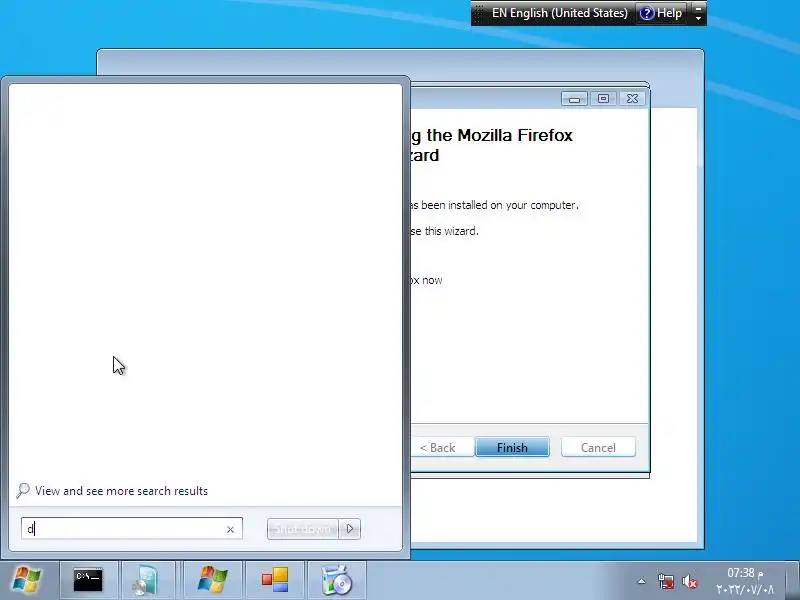
Task: Click the Show desktop strip beside the clock
Action: [x=792, y=580]
